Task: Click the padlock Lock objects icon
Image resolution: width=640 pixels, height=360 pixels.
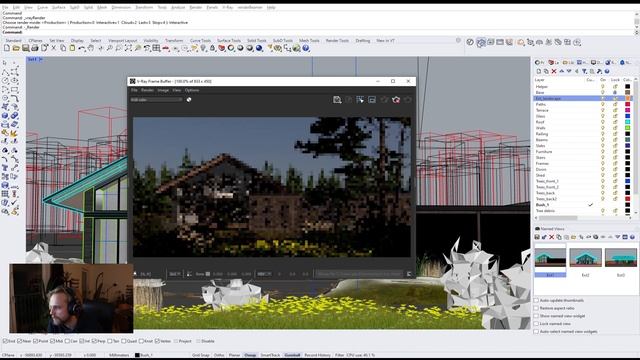Action: (212, 48)
